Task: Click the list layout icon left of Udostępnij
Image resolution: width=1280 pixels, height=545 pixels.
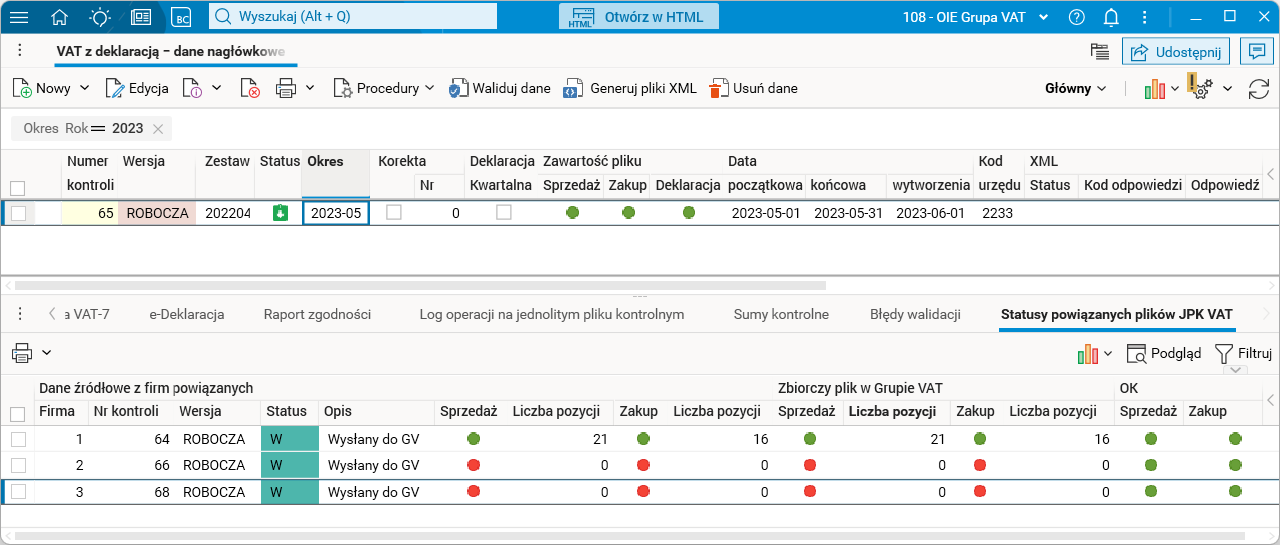Action: 1100,52
